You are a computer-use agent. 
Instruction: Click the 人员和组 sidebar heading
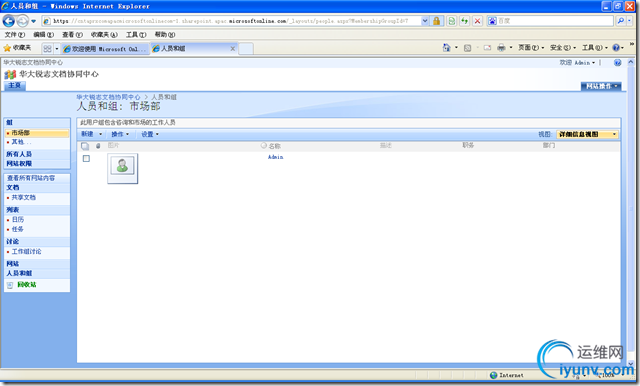19,273
